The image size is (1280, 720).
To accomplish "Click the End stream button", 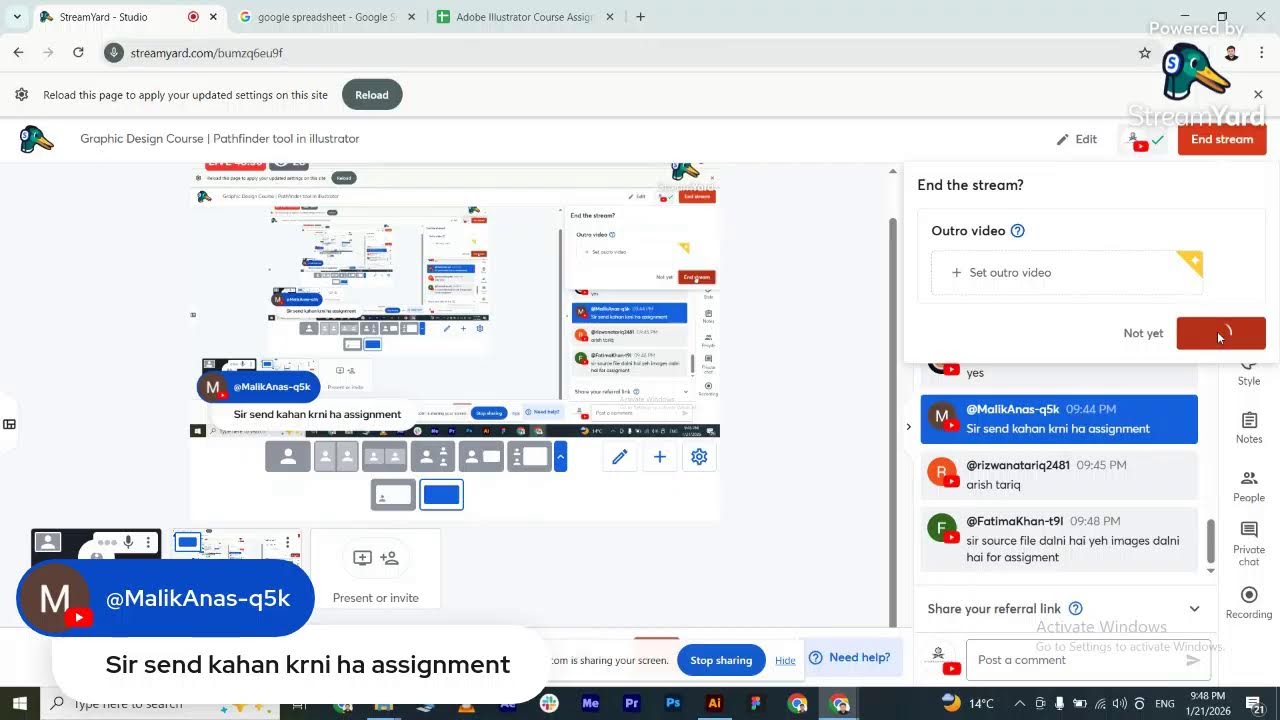I will click(1222, 139).
